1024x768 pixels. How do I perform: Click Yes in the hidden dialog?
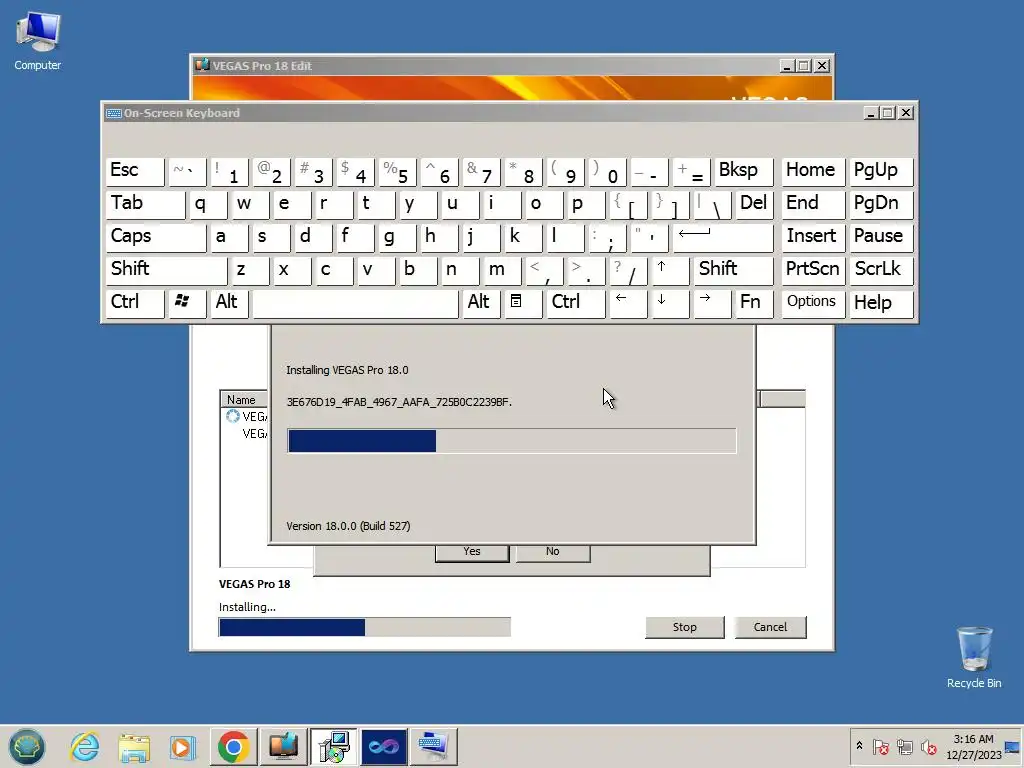[472, 552]
